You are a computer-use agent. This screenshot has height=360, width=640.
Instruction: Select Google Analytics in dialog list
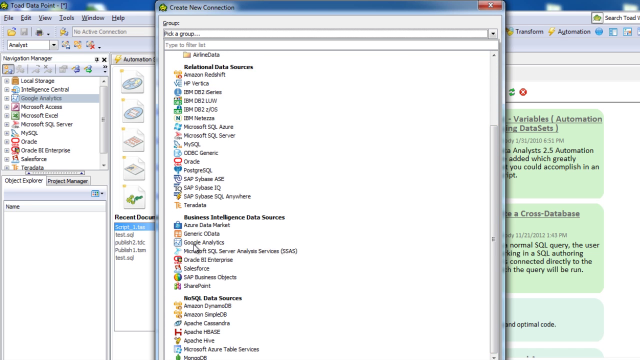204,242
